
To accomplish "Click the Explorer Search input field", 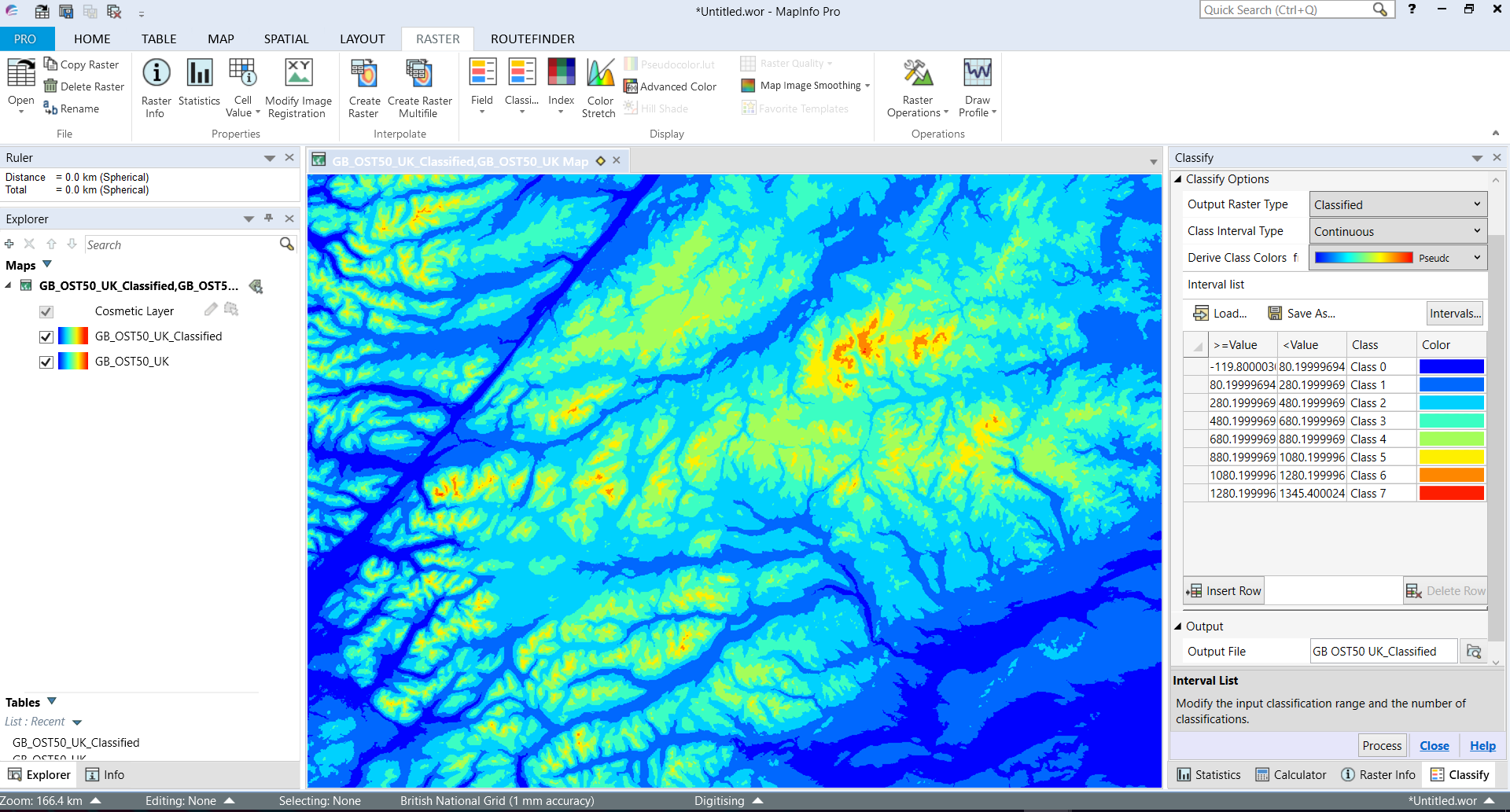I will (181, 245).
